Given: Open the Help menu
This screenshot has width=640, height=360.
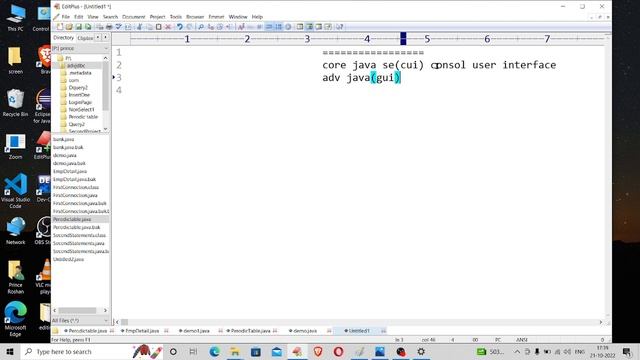Looking at the screenshot, I should pyautogui.click(x=257, y=17).
